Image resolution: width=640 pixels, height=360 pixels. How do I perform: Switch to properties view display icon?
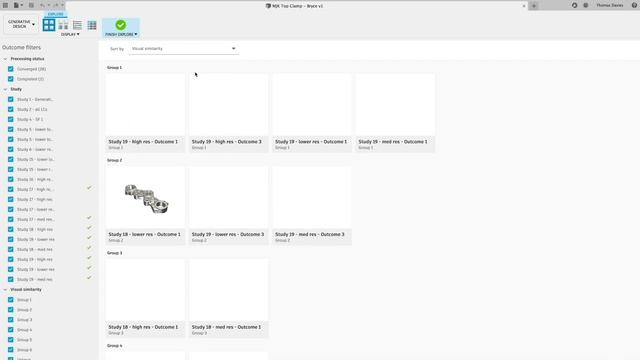tap(63, 25)
